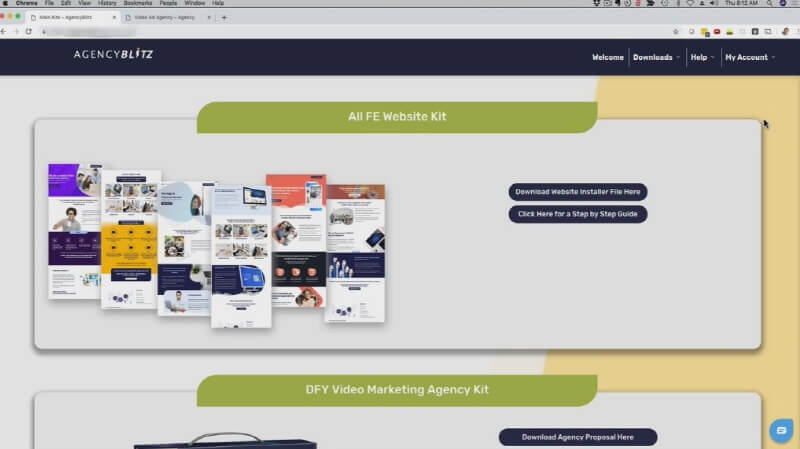Open the File menu
The width and height of the screenshot is (800, 449).
tap(49, 3)
